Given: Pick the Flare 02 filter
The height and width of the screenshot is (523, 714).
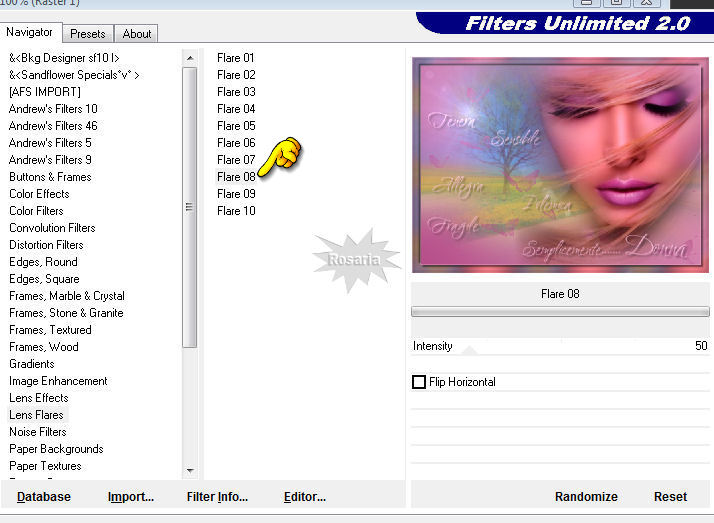Looking at the screenshot, I should [x=236, y=75].
